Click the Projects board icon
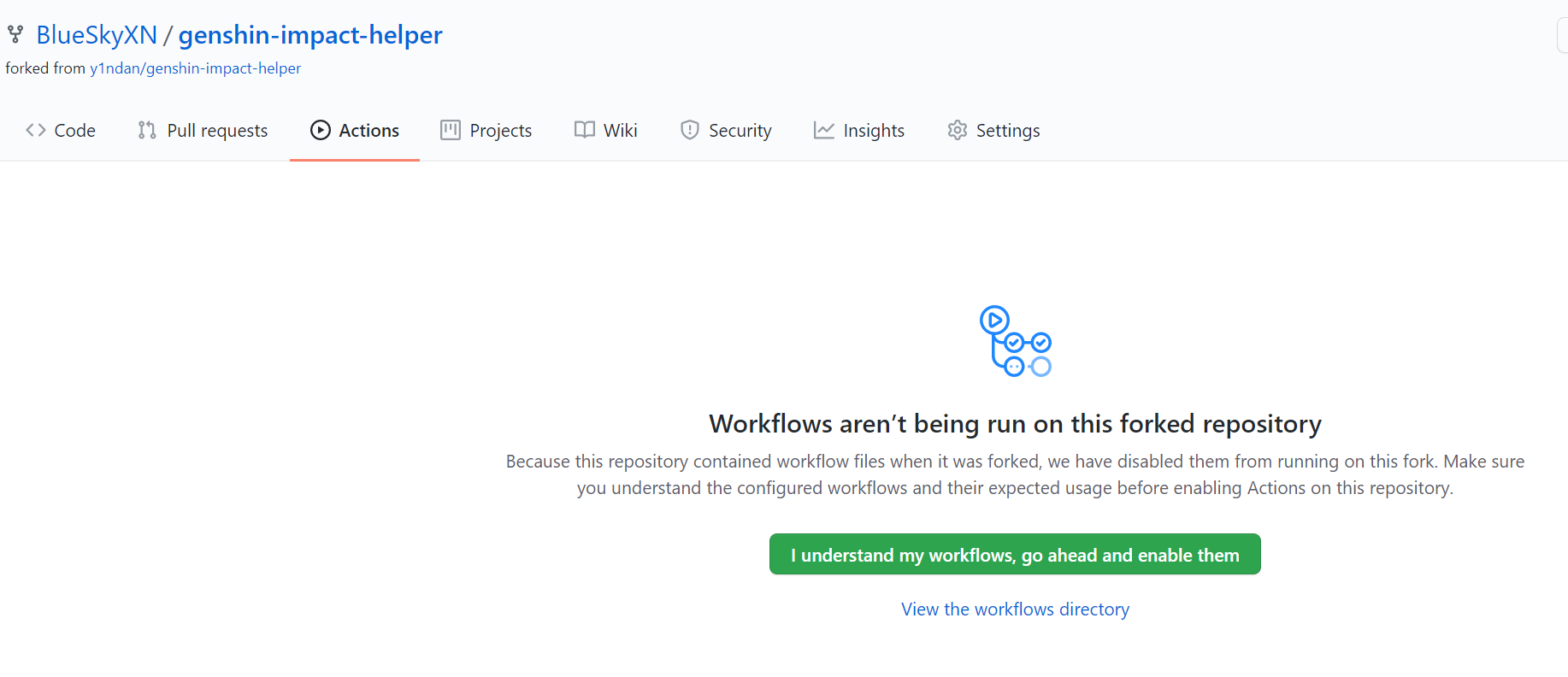 point(451,130)
